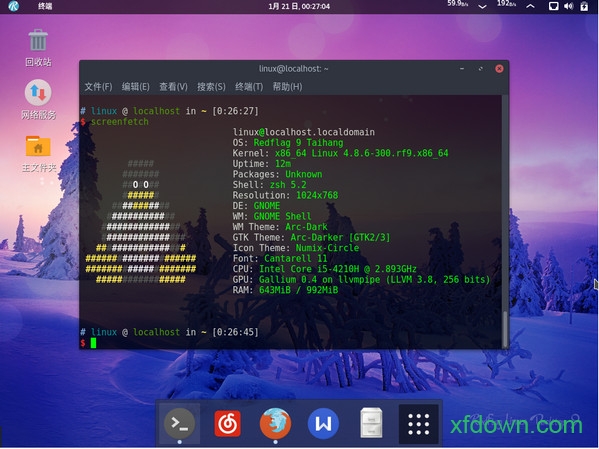Click the 'screenfetch' command text
This screenshot has height=449, width=599.
coord(120,122)
